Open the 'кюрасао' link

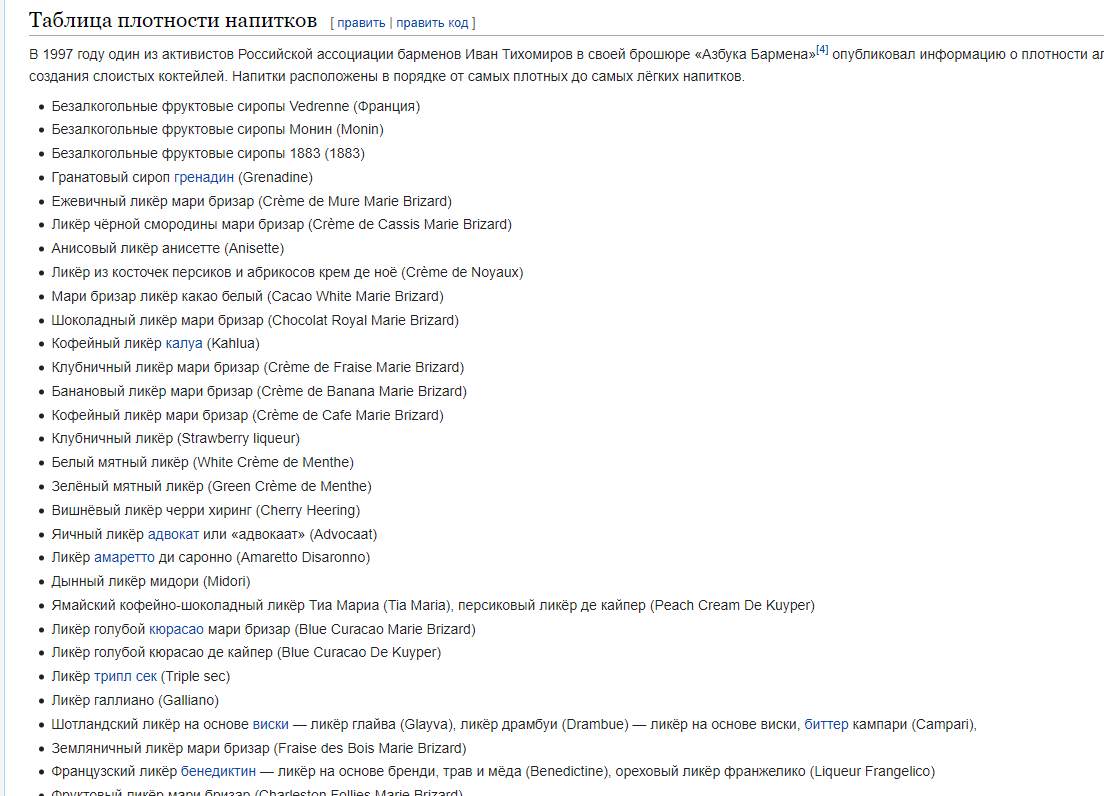click(x=176, y=629)
